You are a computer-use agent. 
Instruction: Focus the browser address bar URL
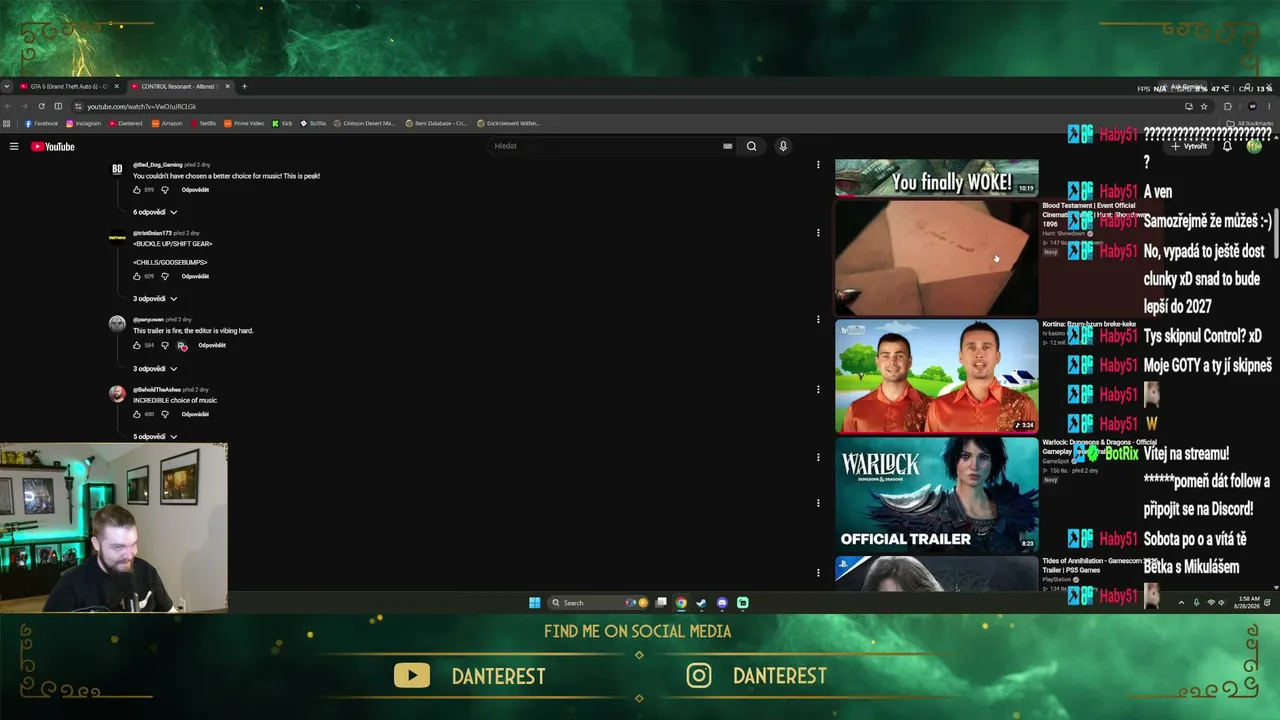(x=141, y=106)
